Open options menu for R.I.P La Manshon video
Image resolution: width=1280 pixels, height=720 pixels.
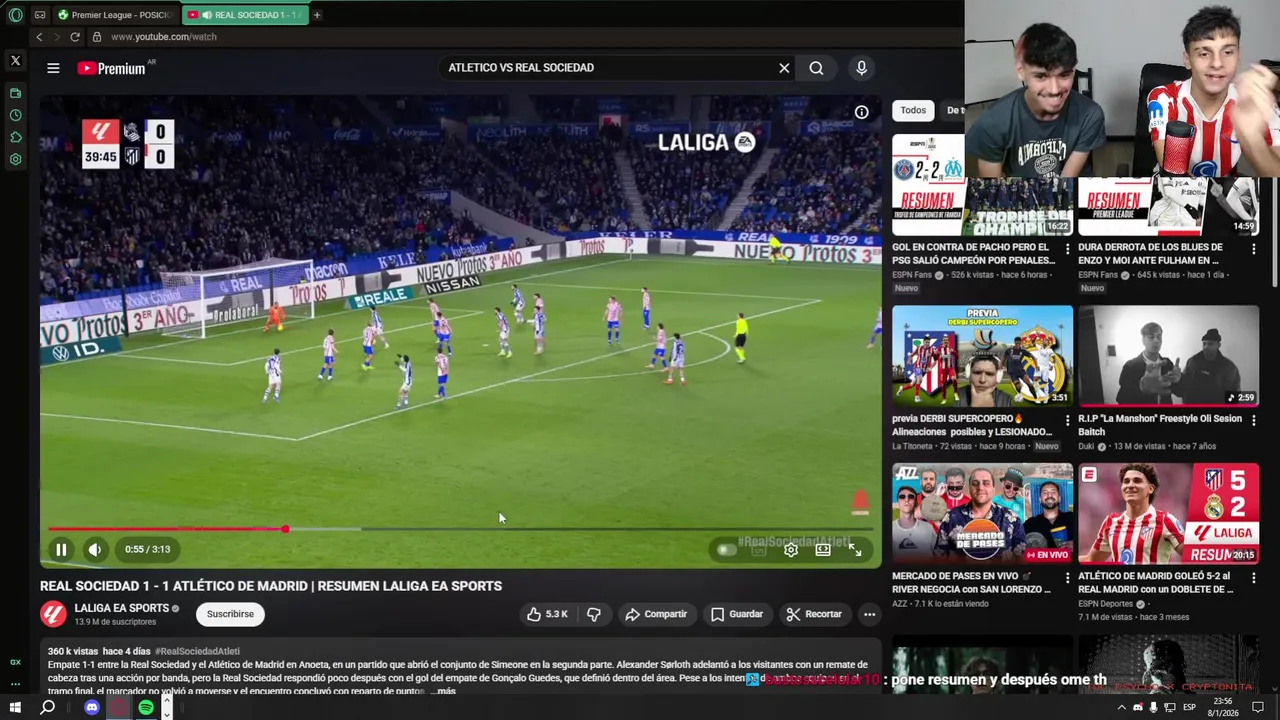pyautogui.click(x=1254, y=420)
